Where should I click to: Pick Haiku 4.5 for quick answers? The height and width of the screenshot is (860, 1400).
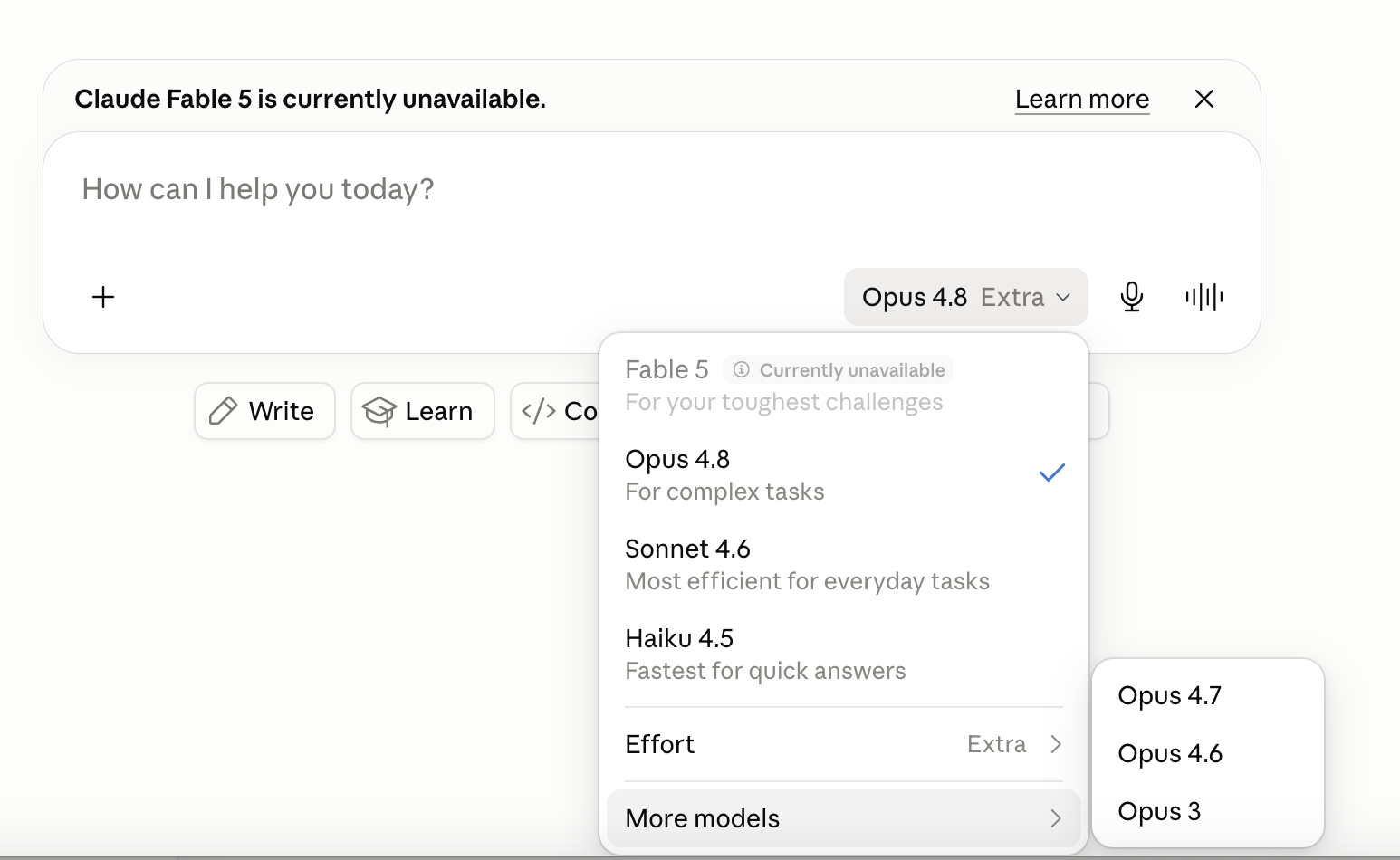(844, 655)
